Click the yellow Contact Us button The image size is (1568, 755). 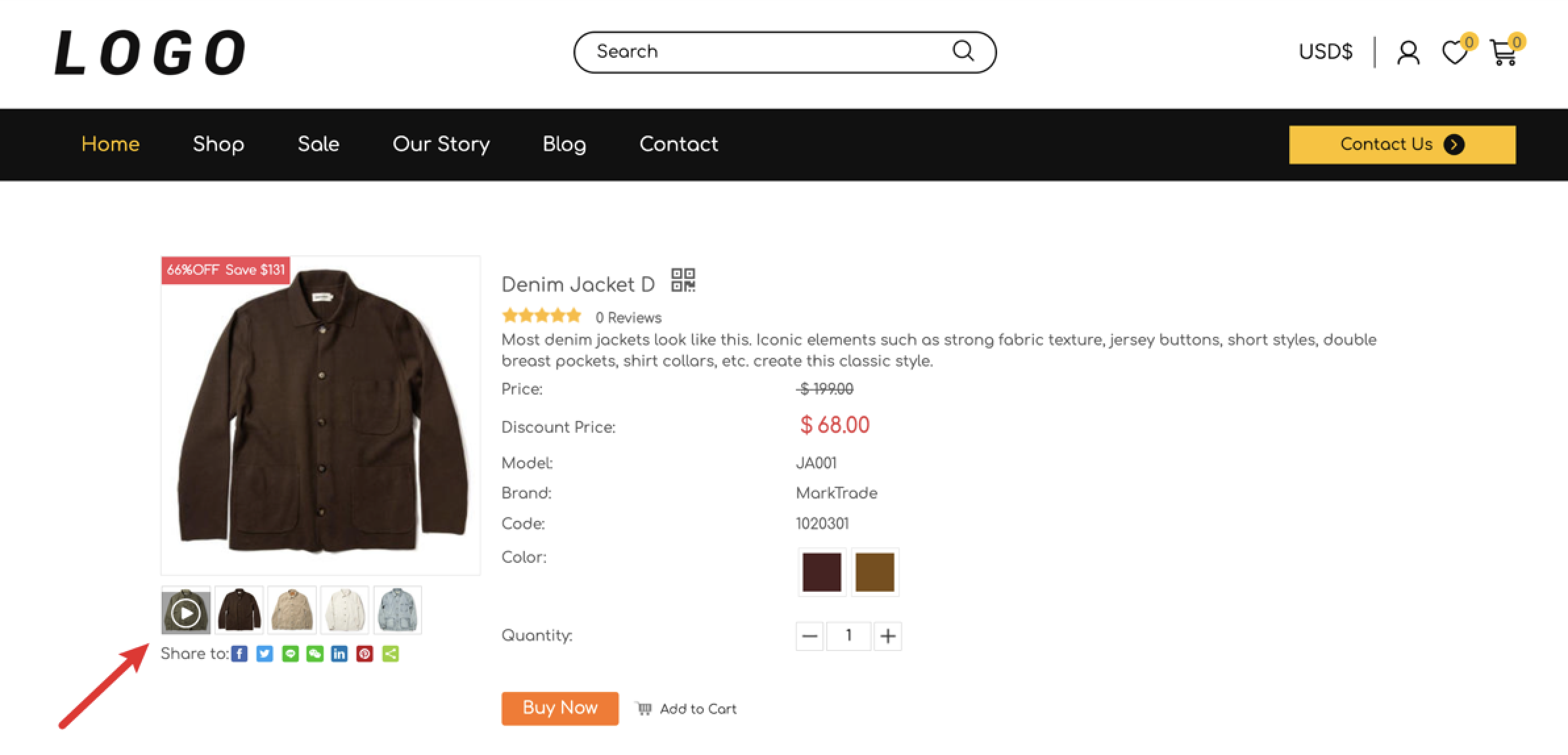point(1402,145)
